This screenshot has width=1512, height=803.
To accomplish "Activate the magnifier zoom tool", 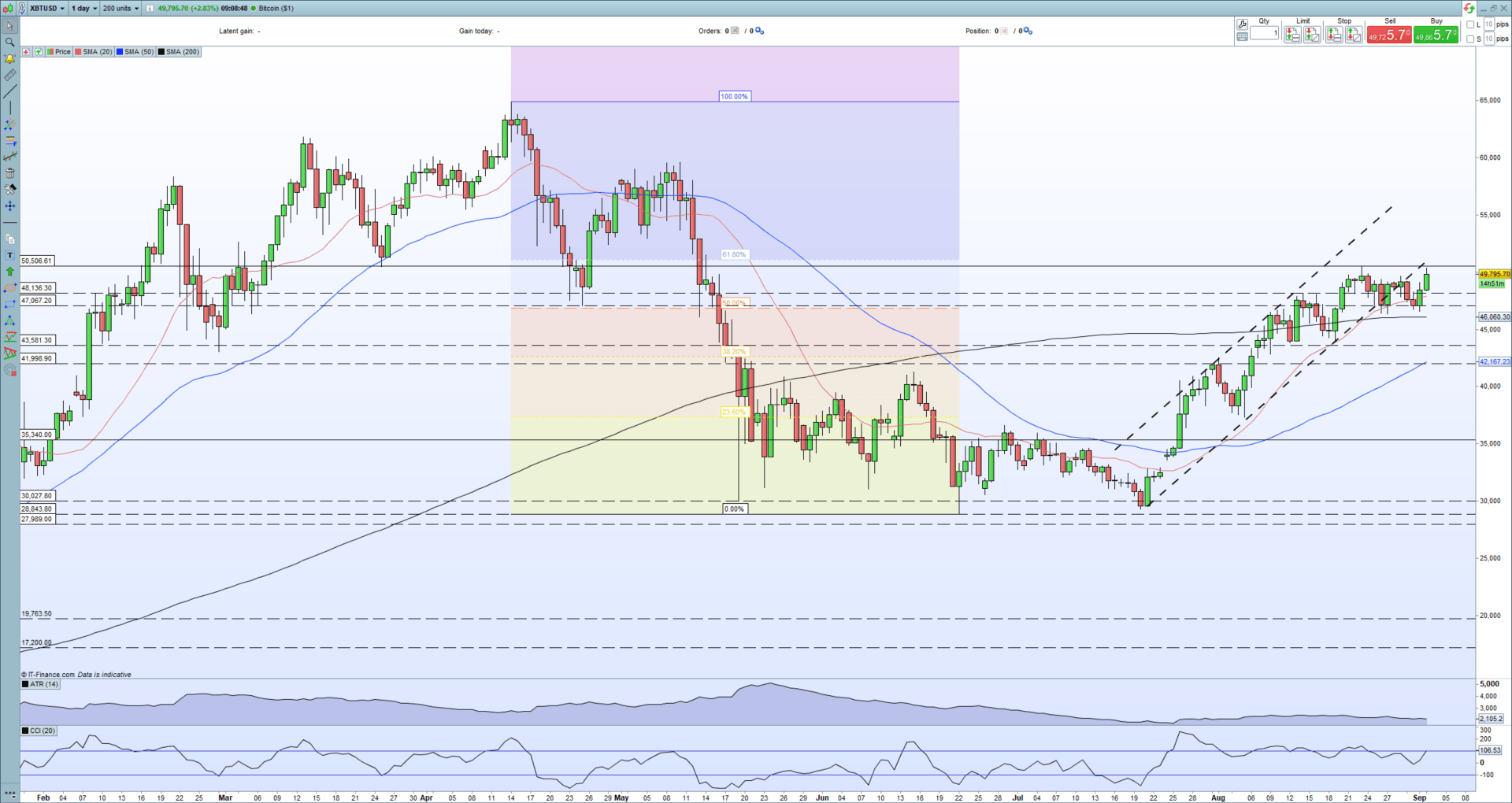I will (x=9, y=42).
